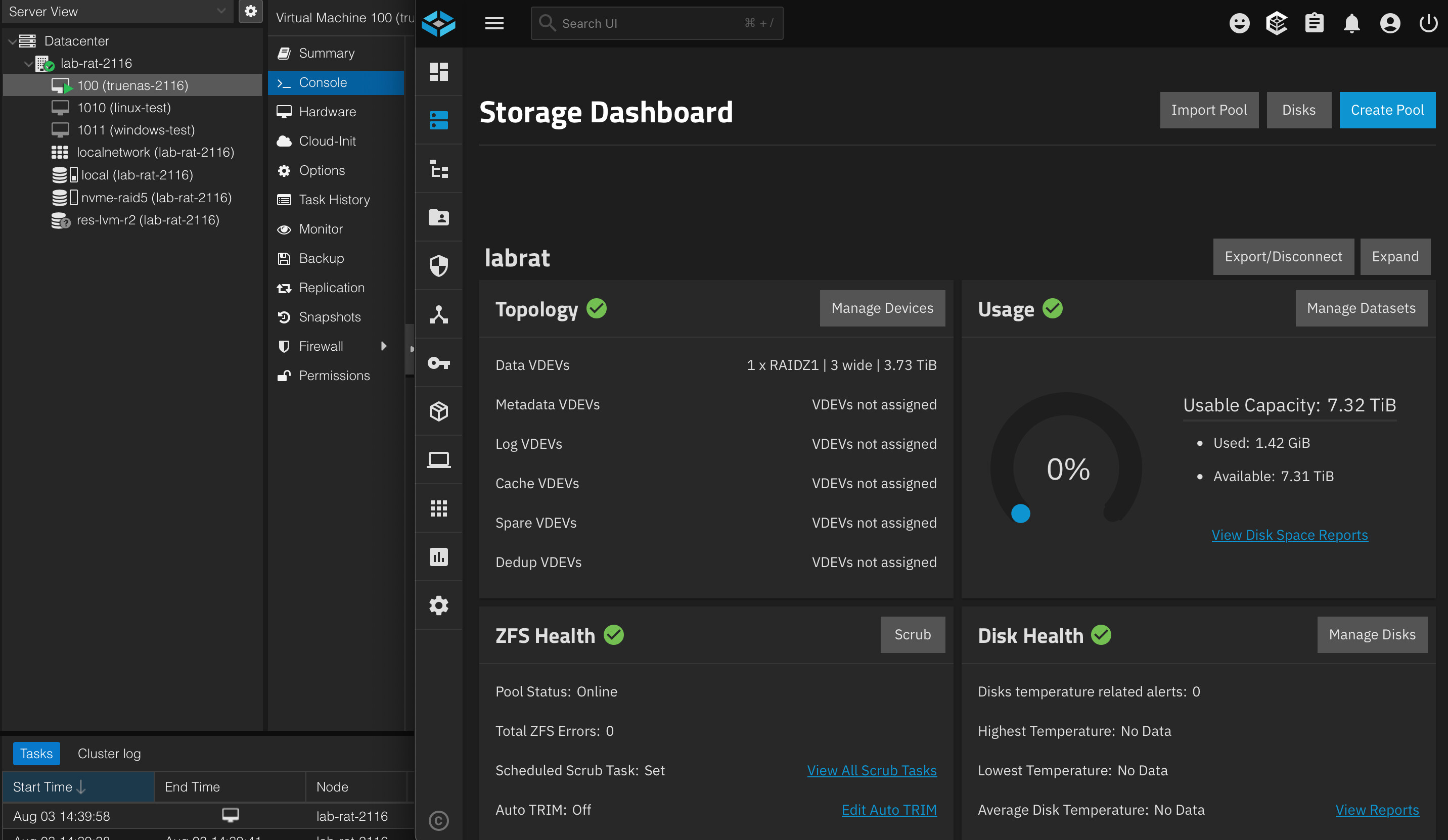Open the Virtualization laptop icon in sidebar
This screenshot has height=840, width=1448.
coord(438,459)
